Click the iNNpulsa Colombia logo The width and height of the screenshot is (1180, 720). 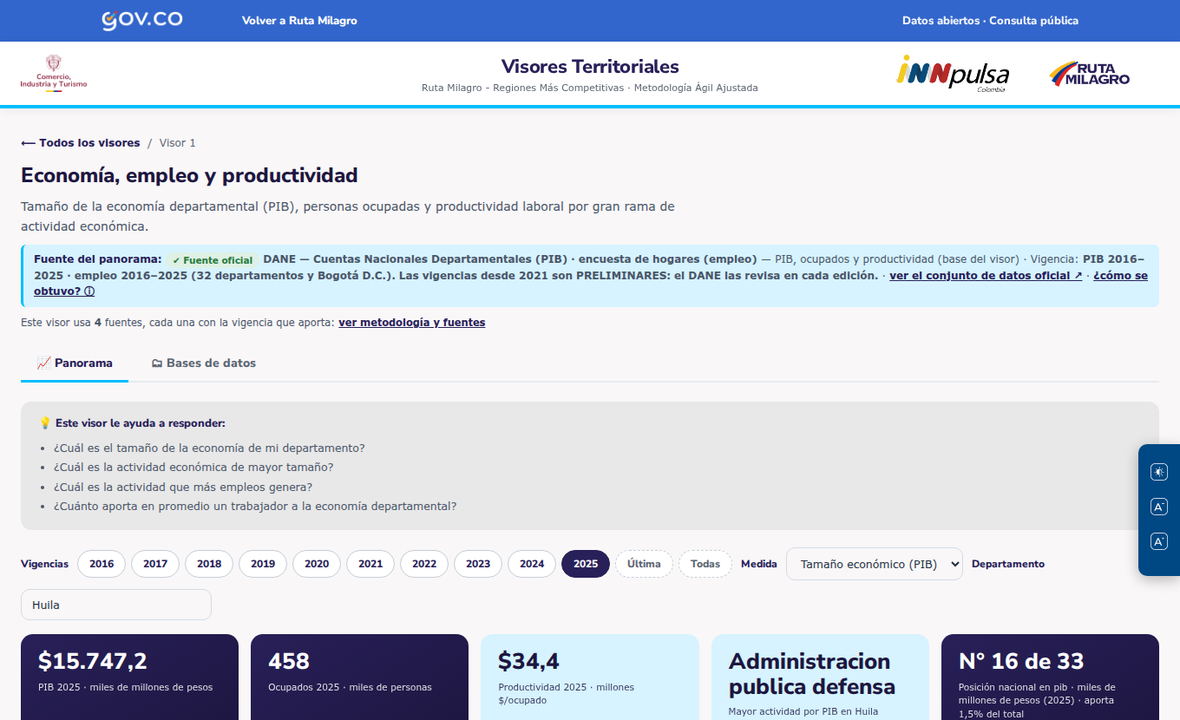pyautogui.click(x=953, y=74)
